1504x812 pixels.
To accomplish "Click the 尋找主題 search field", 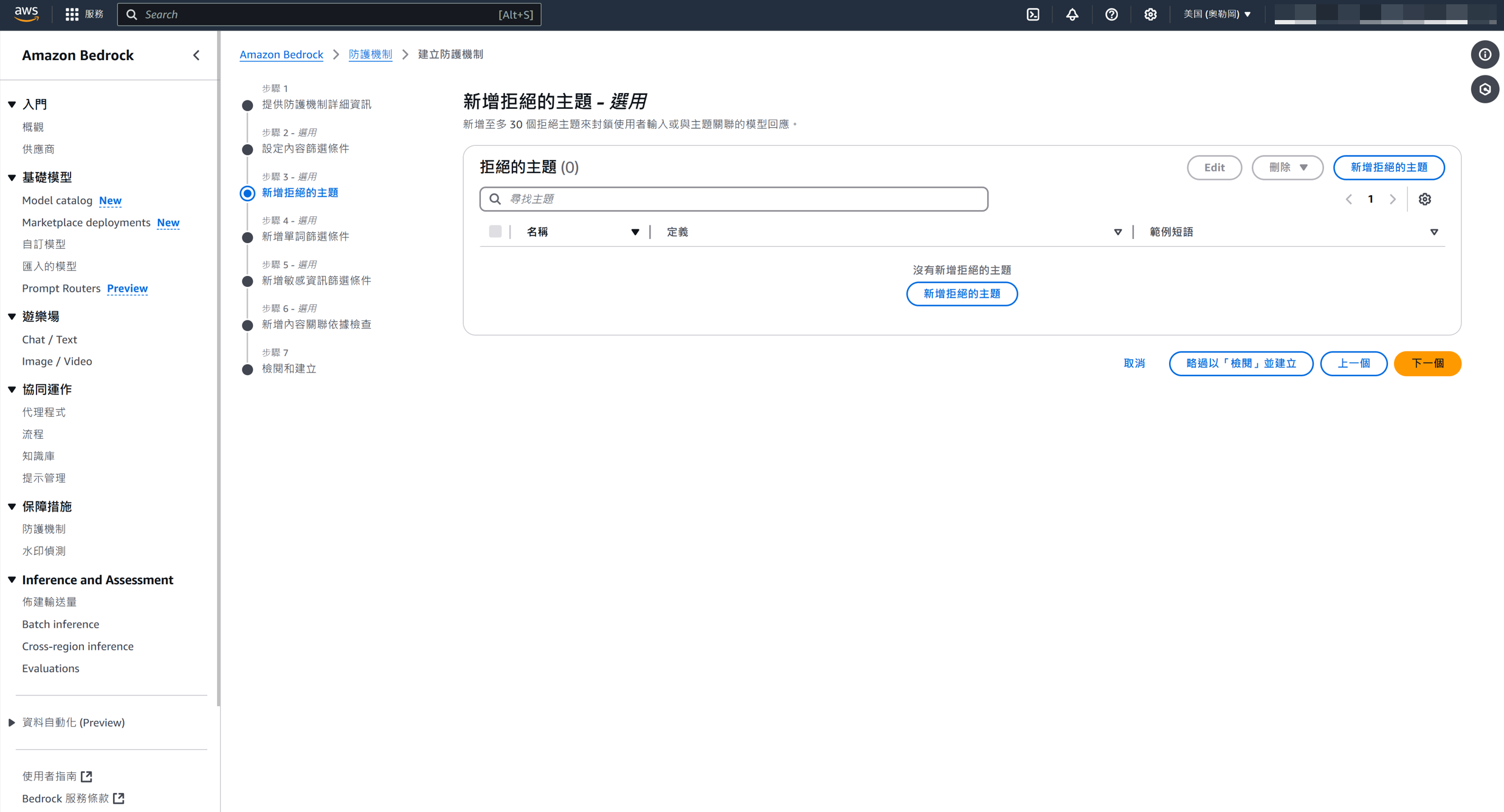I will pyautogui.click(x=734, y=199).
